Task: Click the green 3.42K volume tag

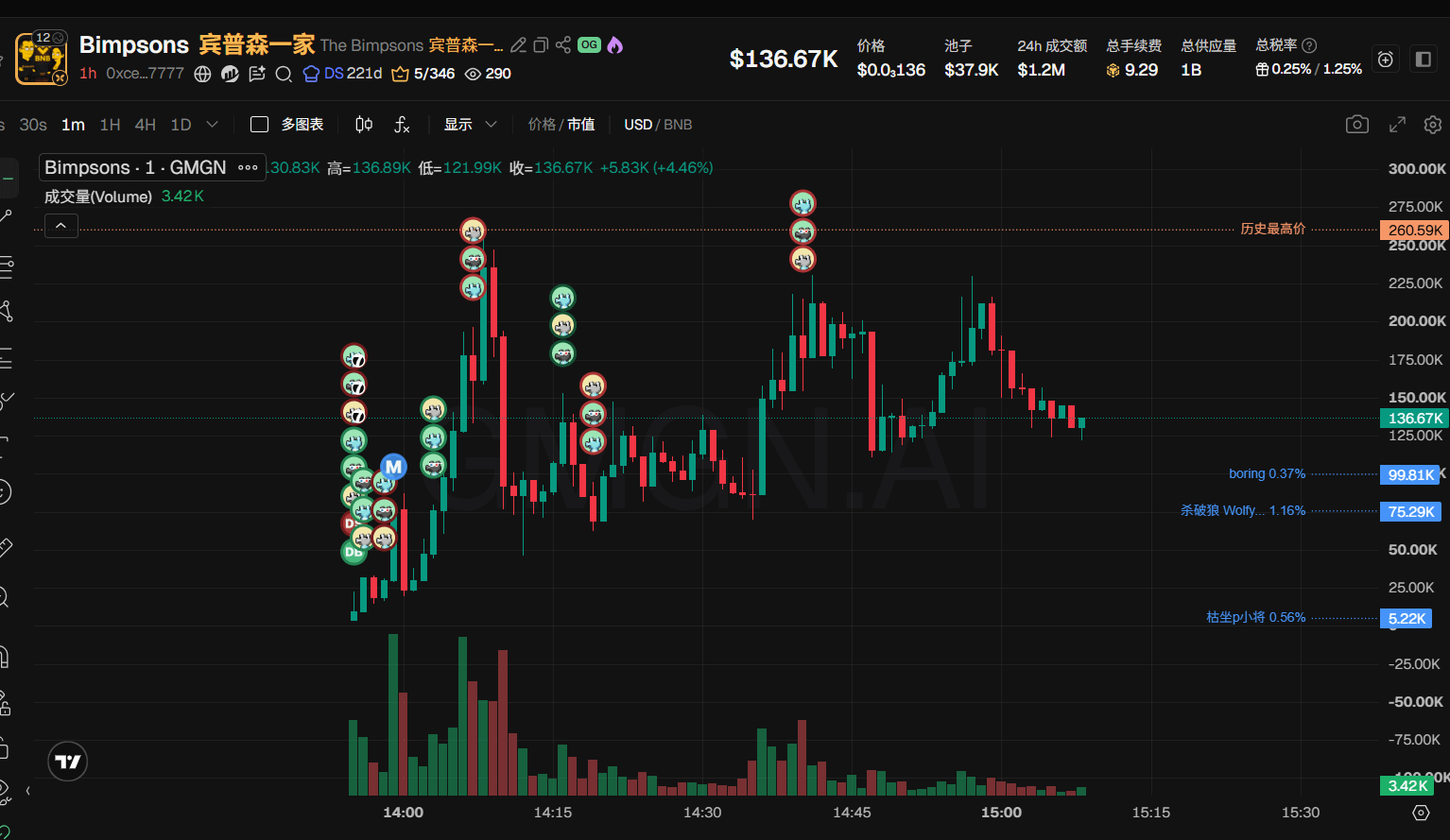Action: point(1407,785)
